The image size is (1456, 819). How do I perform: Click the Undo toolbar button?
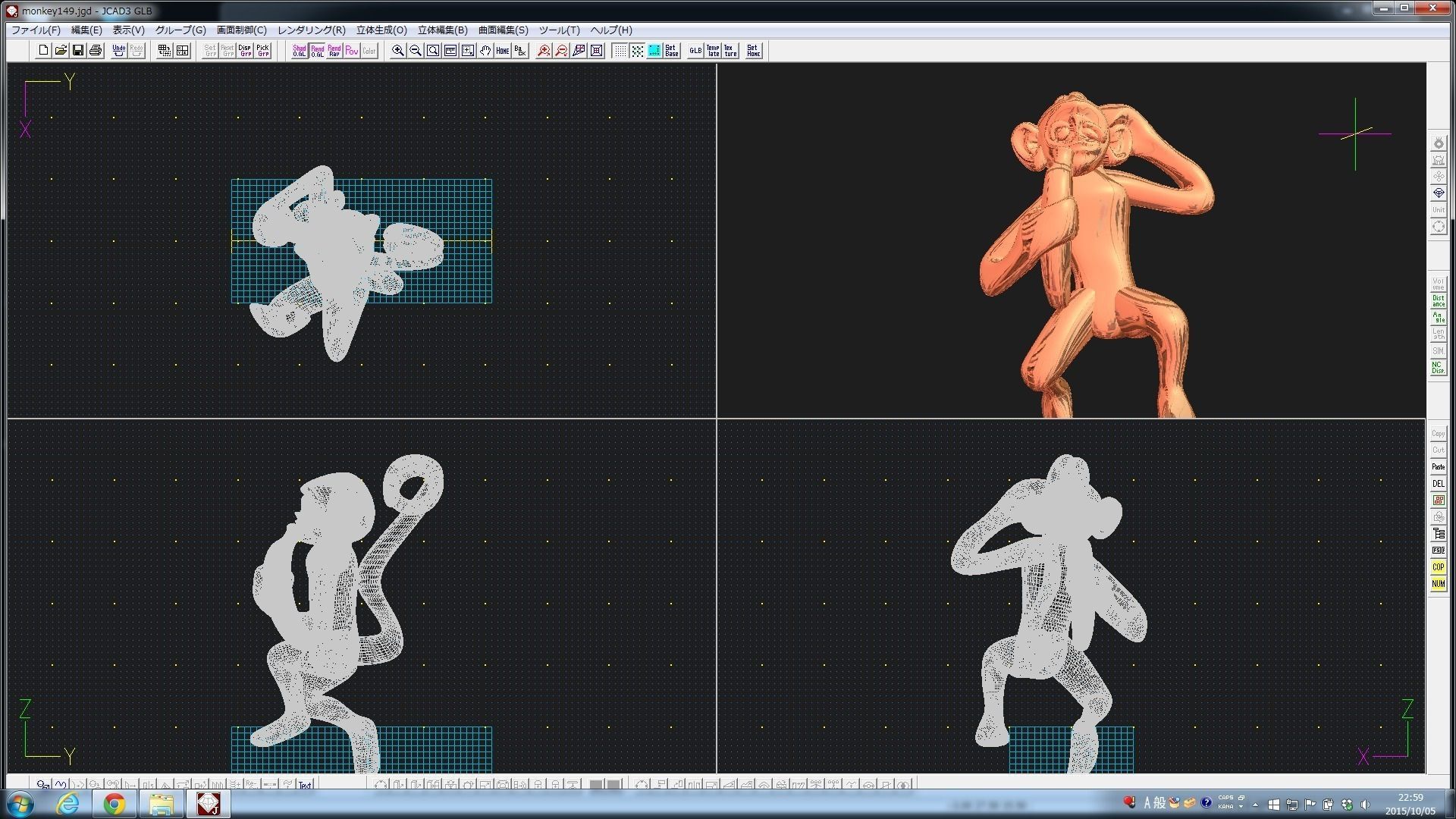119,51
